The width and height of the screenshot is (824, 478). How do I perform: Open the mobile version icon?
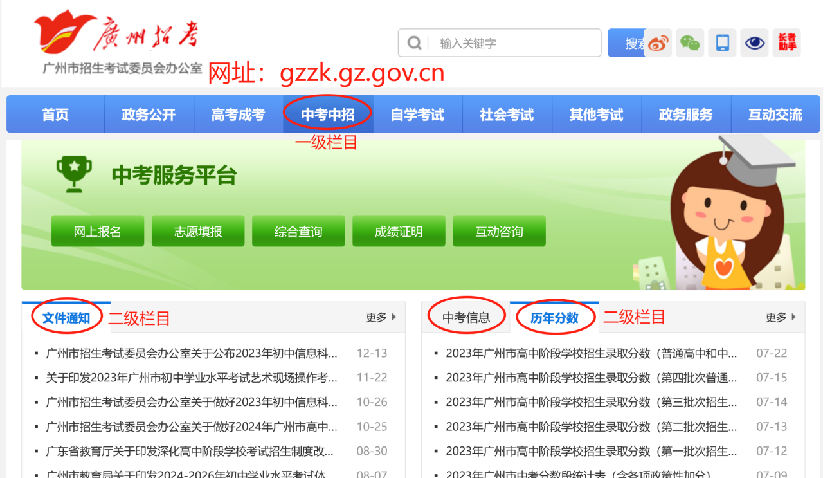tap(723, 43)
